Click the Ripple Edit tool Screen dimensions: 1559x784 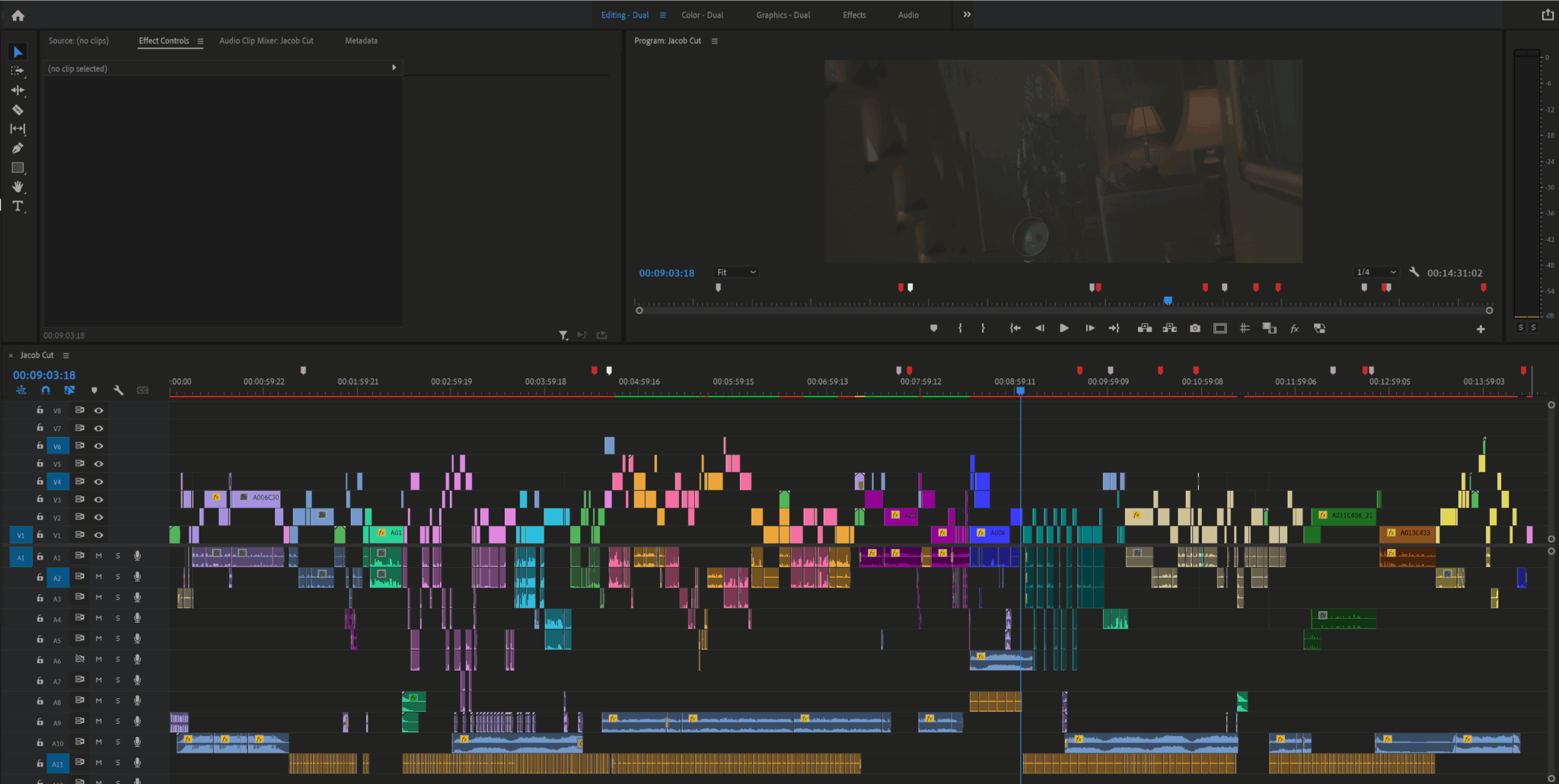pyautogui.click(x=18, y=90)
